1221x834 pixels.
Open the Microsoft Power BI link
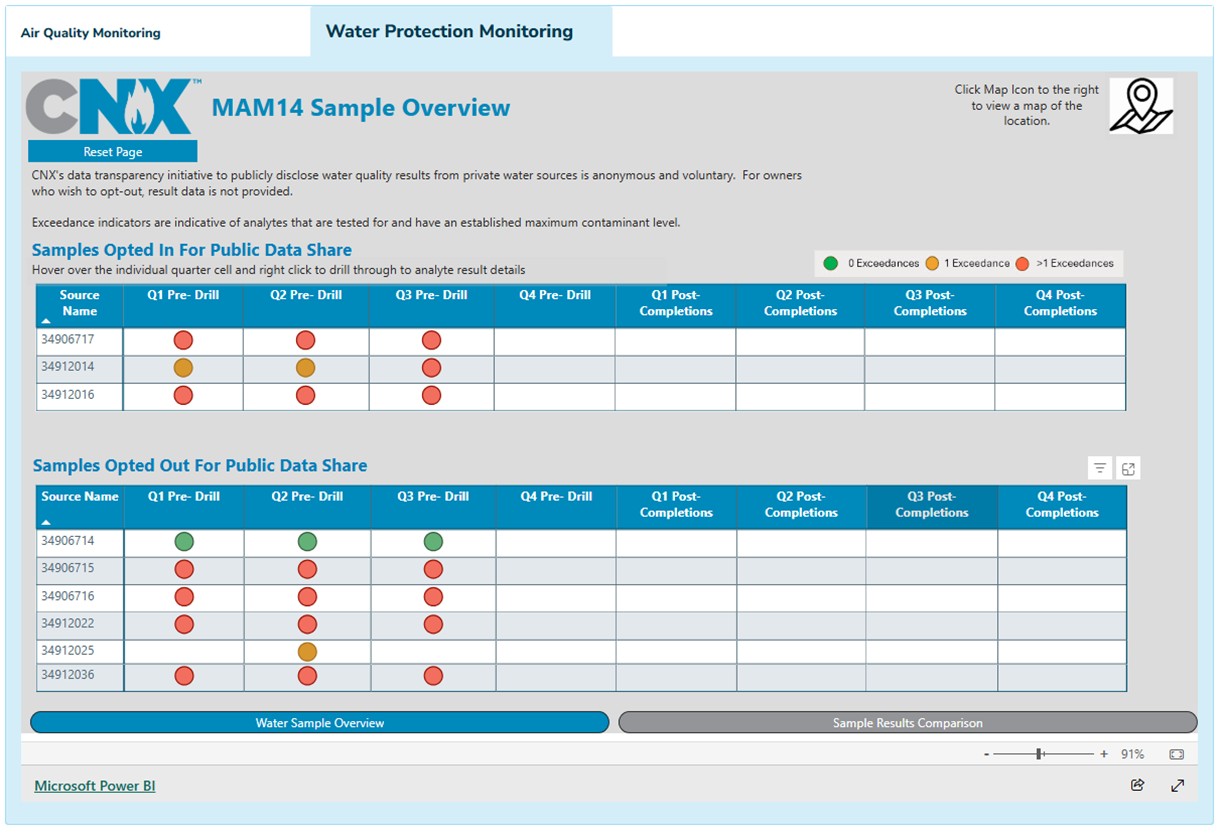pyautogui.click(x=95, y=786)
